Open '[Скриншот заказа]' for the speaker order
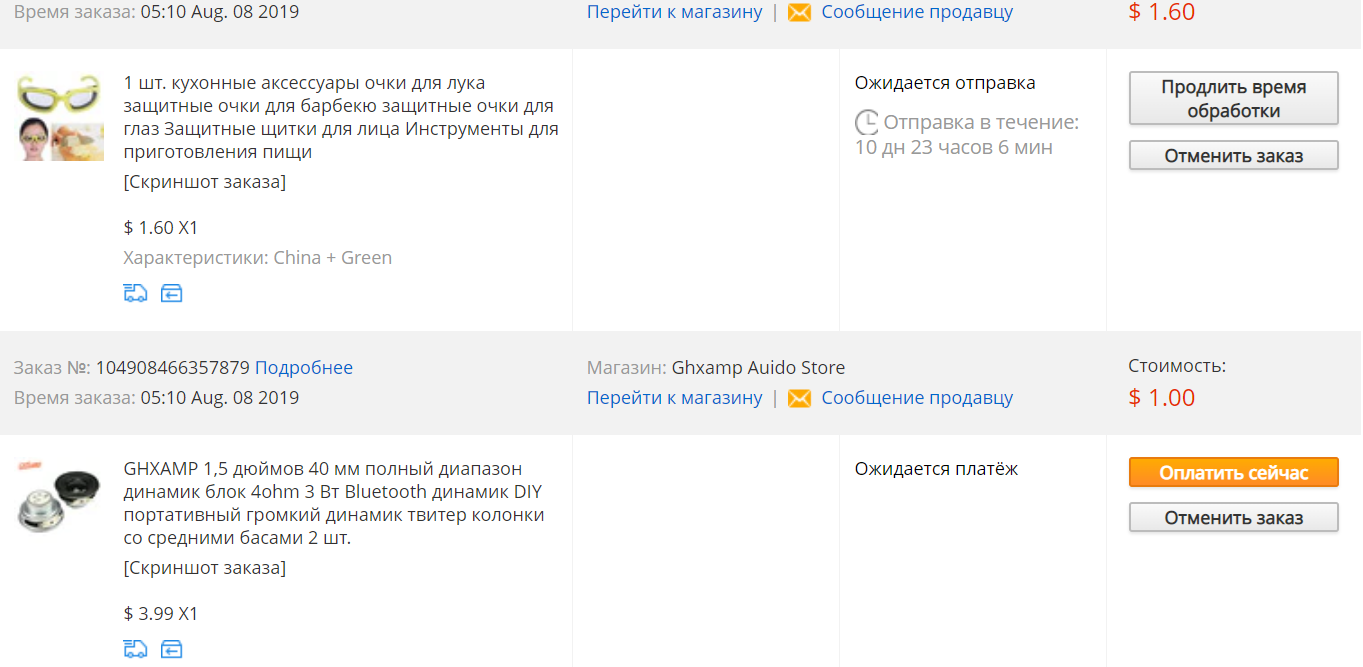This screenshot has height=667, width=1363. [x=205, y=568]
